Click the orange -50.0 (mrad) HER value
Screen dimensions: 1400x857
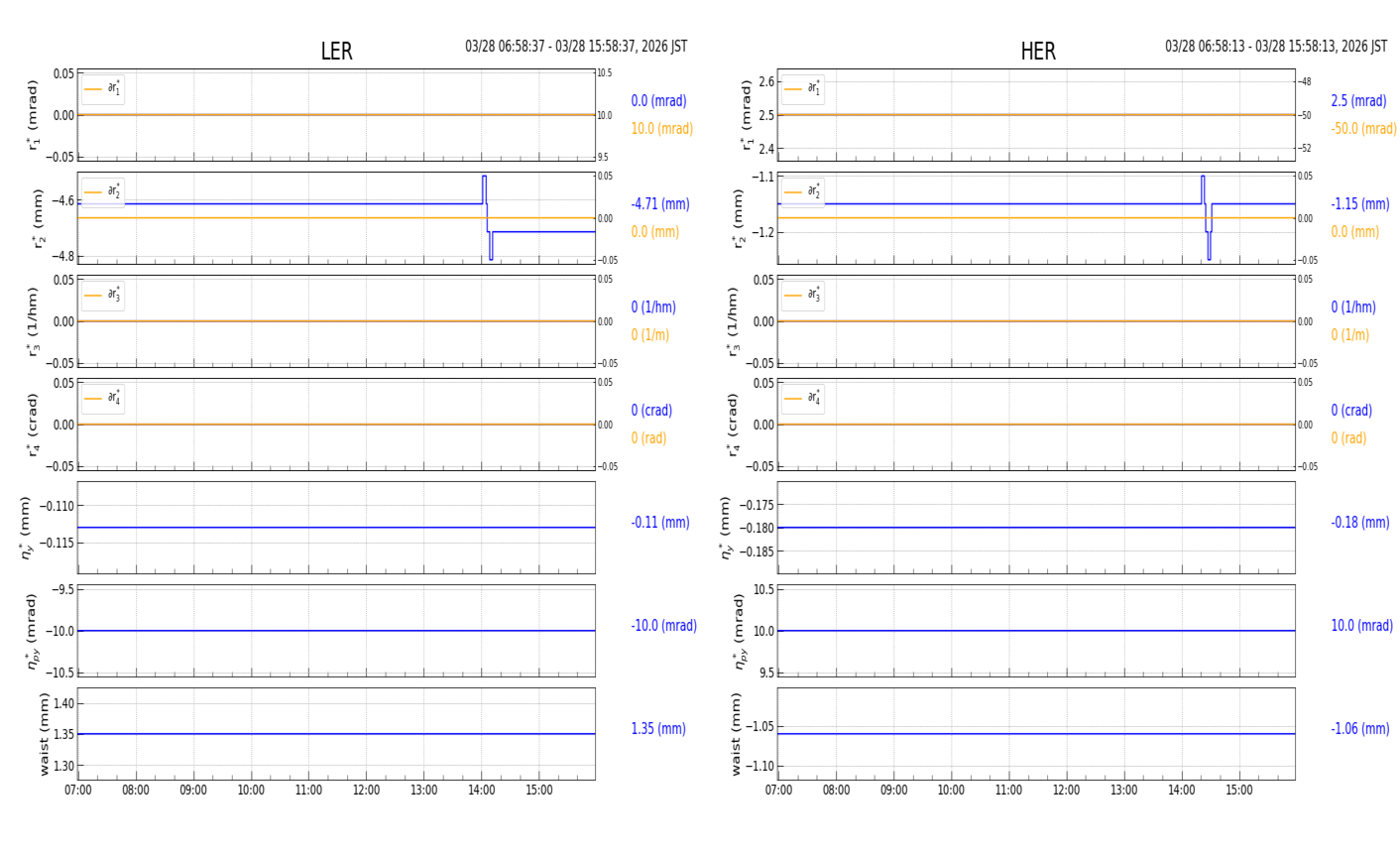tap(1363, 129)
